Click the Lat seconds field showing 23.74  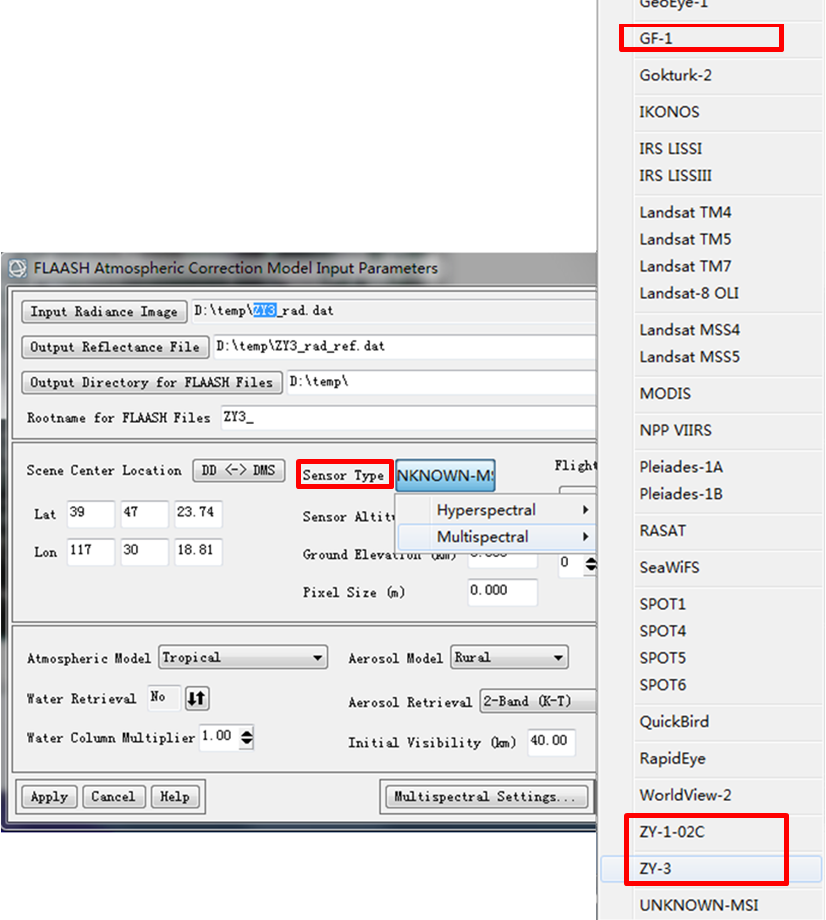[198, 514]
